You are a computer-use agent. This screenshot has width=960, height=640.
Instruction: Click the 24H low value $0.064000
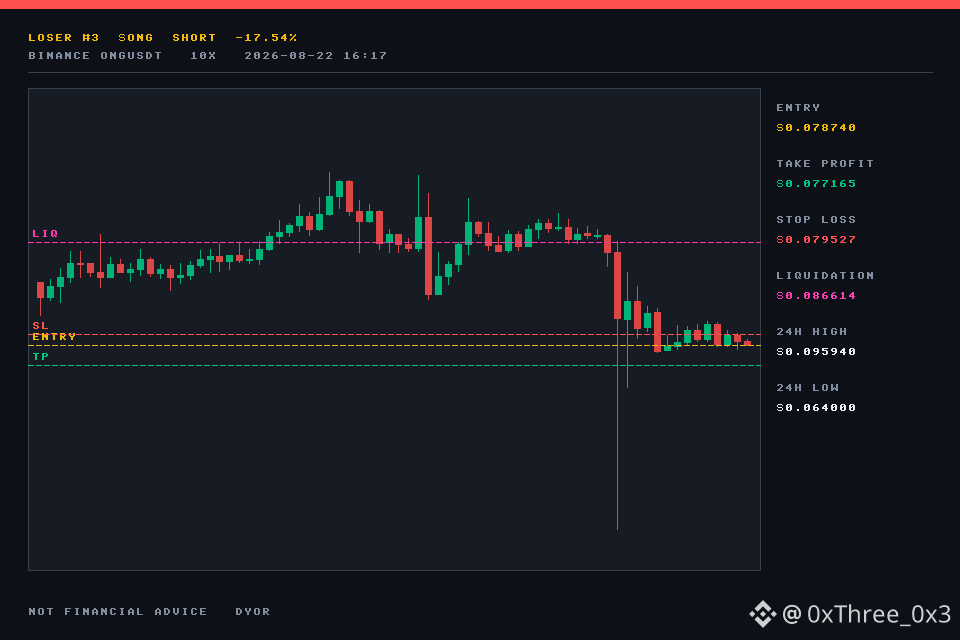pyautogui.click(x=816, y=408)
